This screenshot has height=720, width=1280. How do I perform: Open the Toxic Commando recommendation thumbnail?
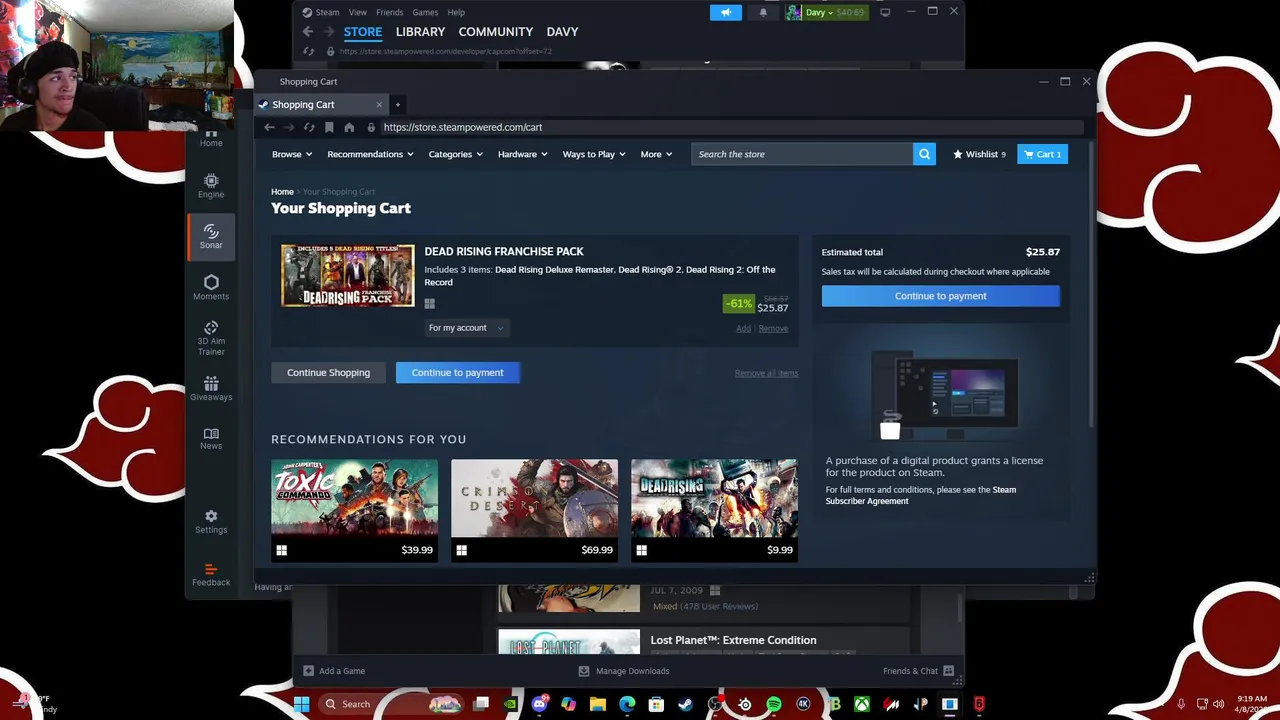pyautogui.click(x=354, y=498)
